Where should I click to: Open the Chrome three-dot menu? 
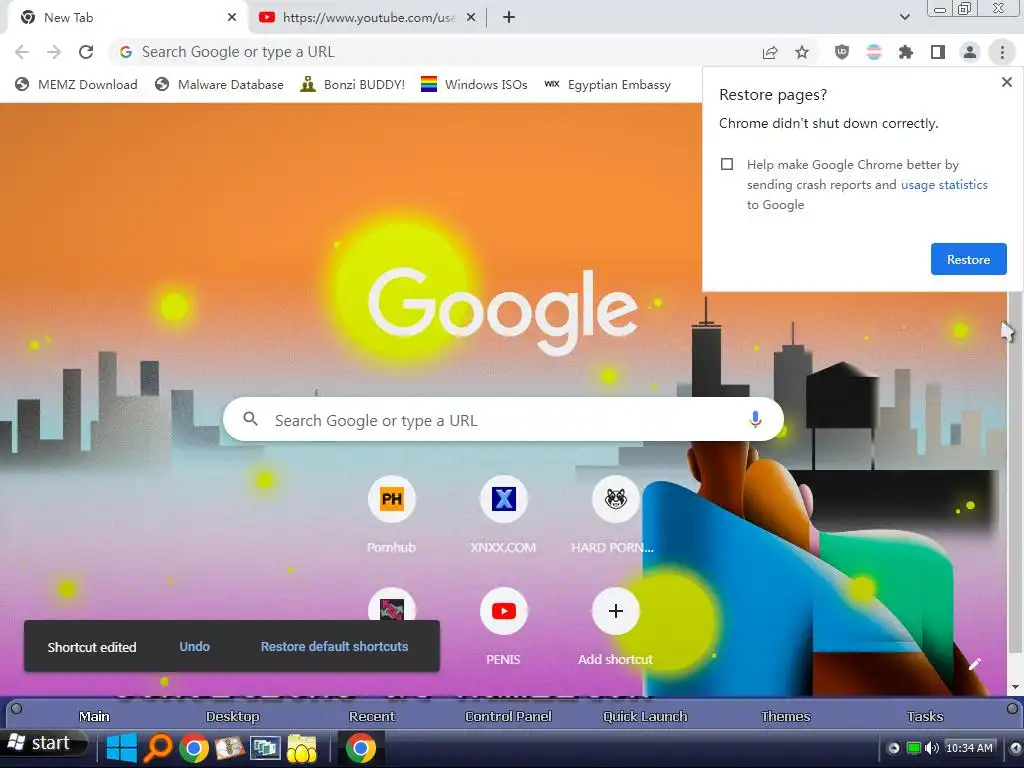[1002, 52]
